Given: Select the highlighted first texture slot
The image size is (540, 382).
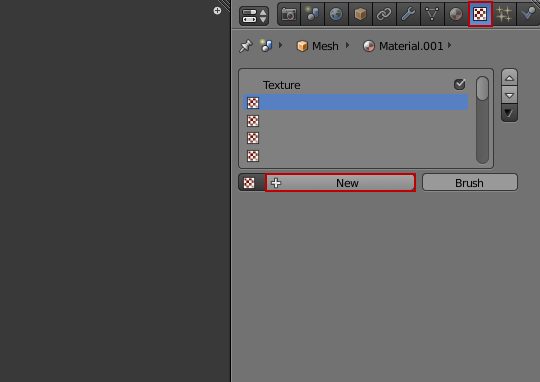Looking at the screenshot, I should click(355, 103).
